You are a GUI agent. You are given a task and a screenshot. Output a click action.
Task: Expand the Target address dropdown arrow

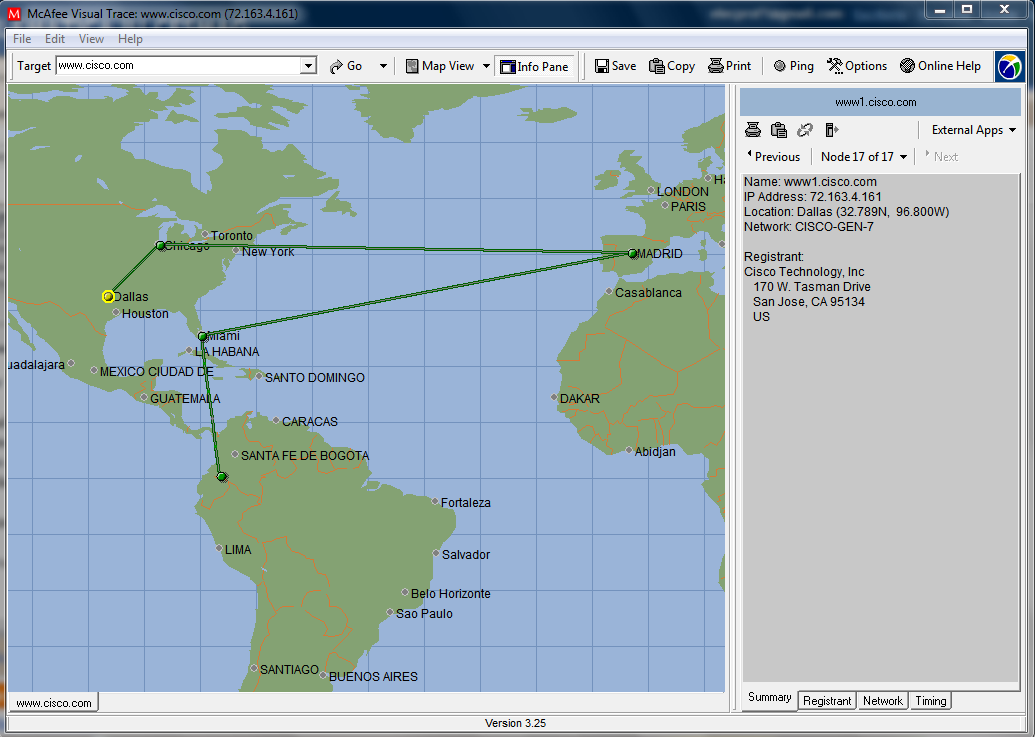(x=308, y=66)
